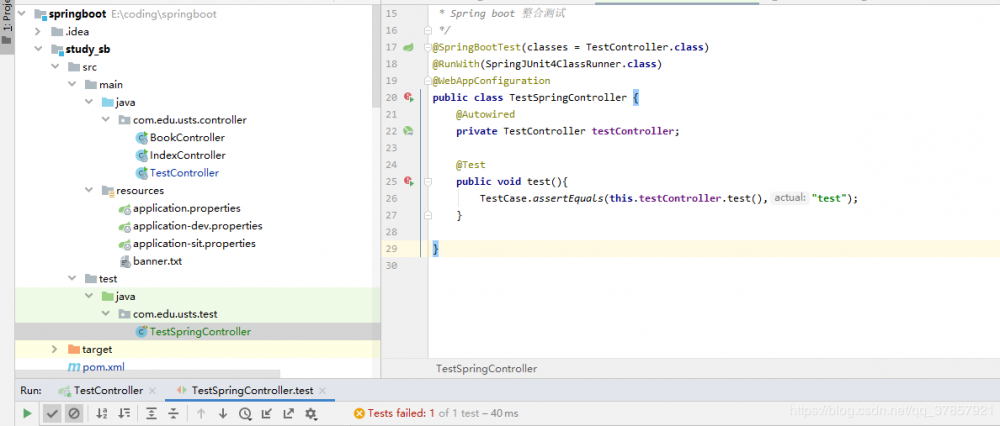Collapse the test folder

pyautogui.click(x=71, y=279)
